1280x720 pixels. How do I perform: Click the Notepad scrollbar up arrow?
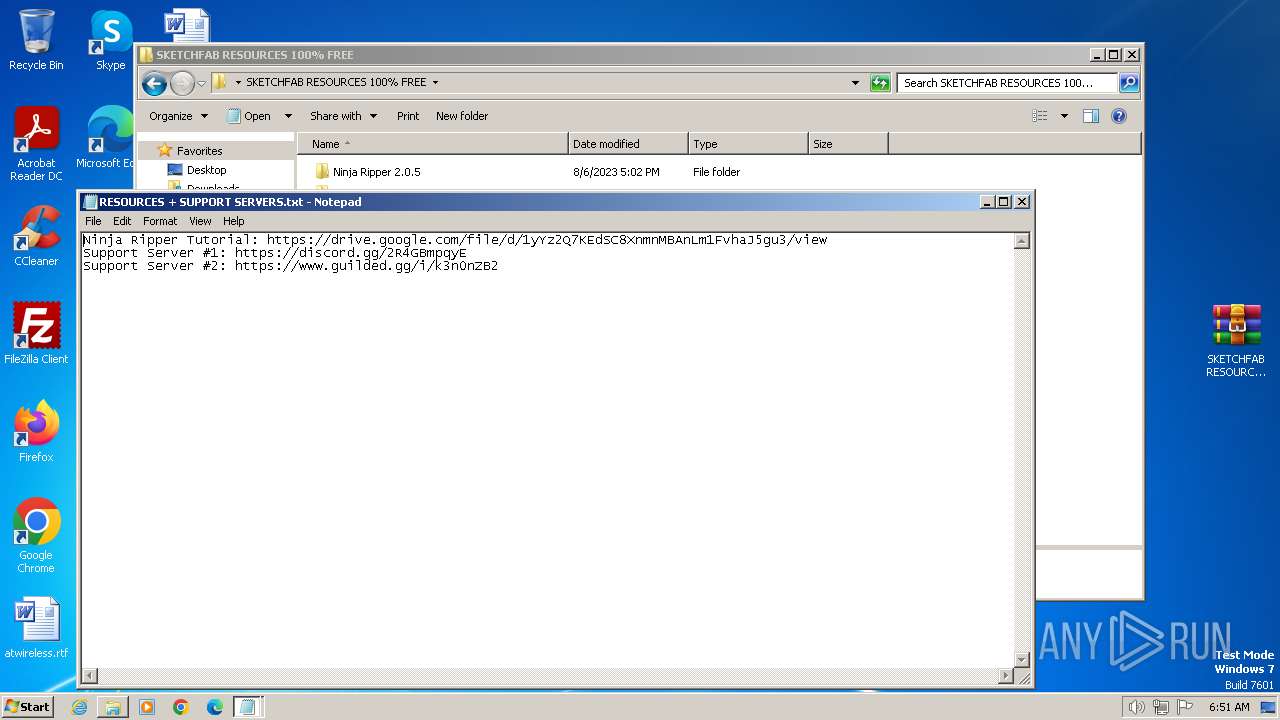(x=1021, y=241)
